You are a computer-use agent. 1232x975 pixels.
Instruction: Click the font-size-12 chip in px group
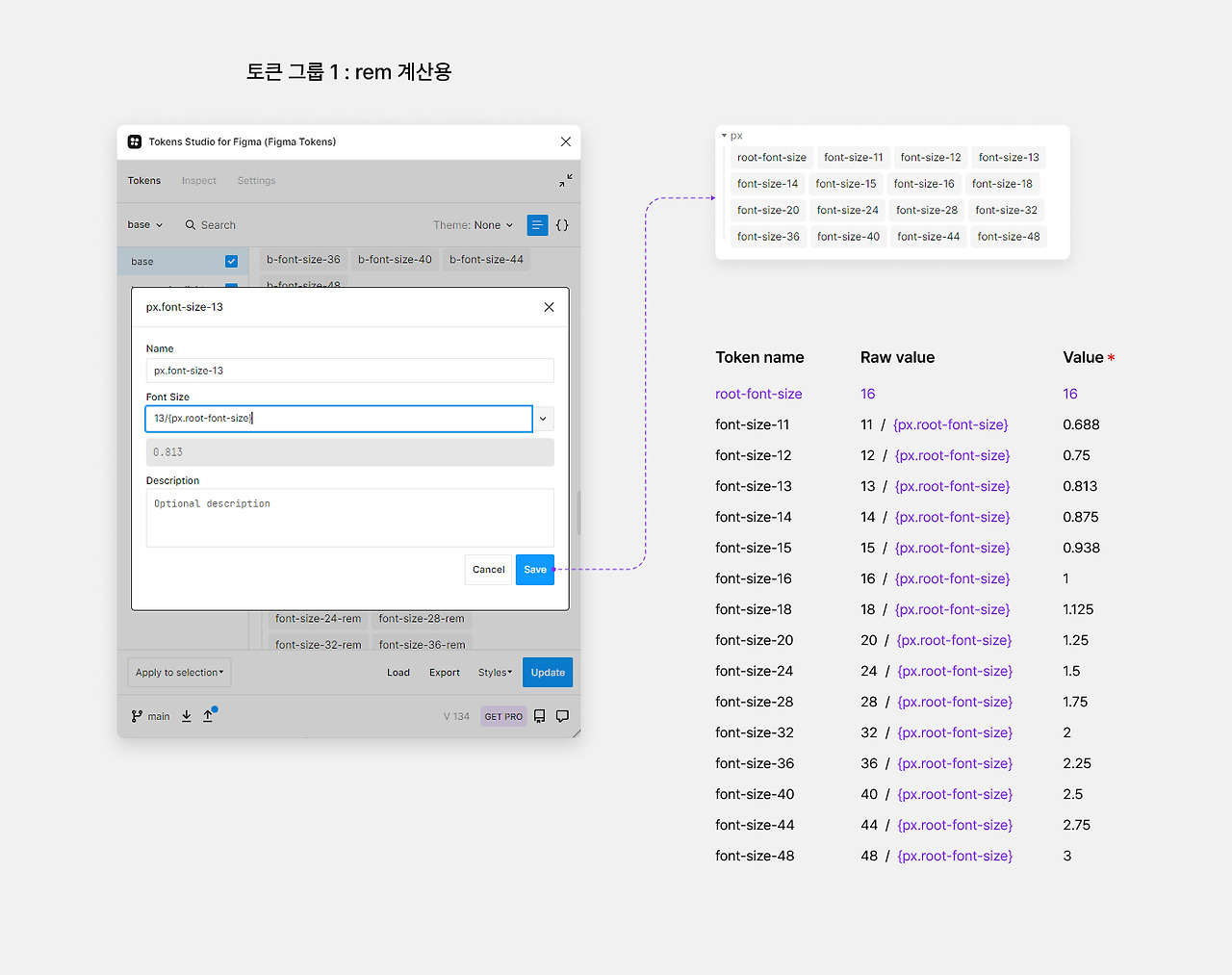(x=931, y=158)
